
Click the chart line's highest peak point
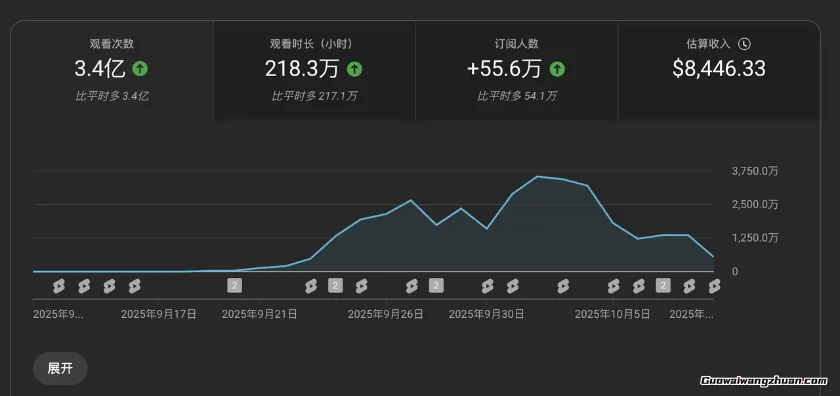[538, 176]
